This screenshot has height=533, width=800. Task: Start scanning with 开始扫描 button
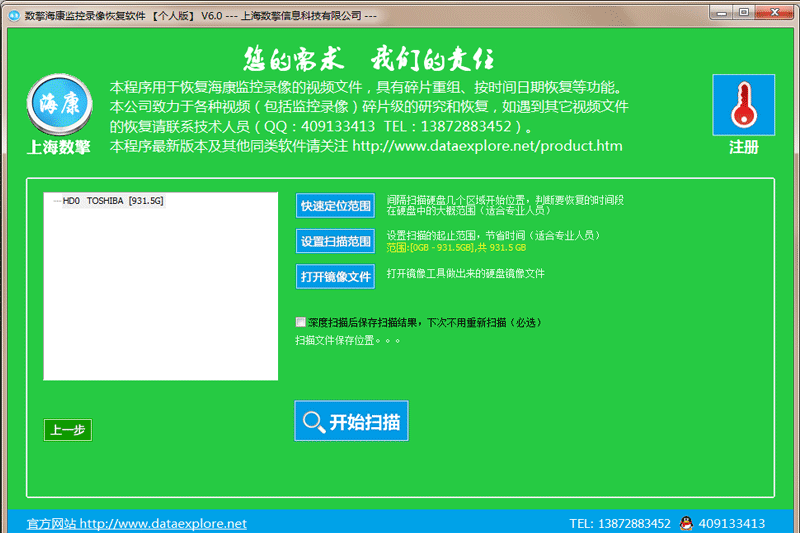[351, 421]
